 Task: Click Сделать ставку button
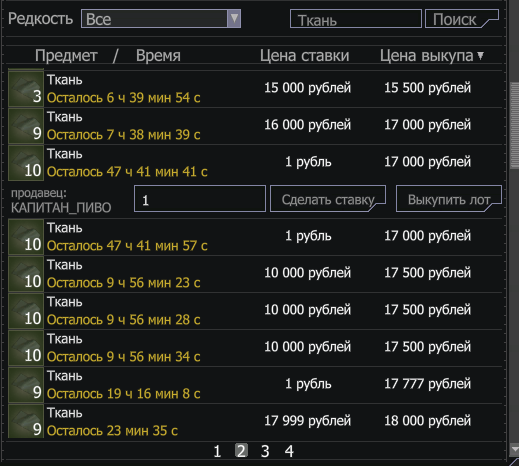(x=328, y=199)
